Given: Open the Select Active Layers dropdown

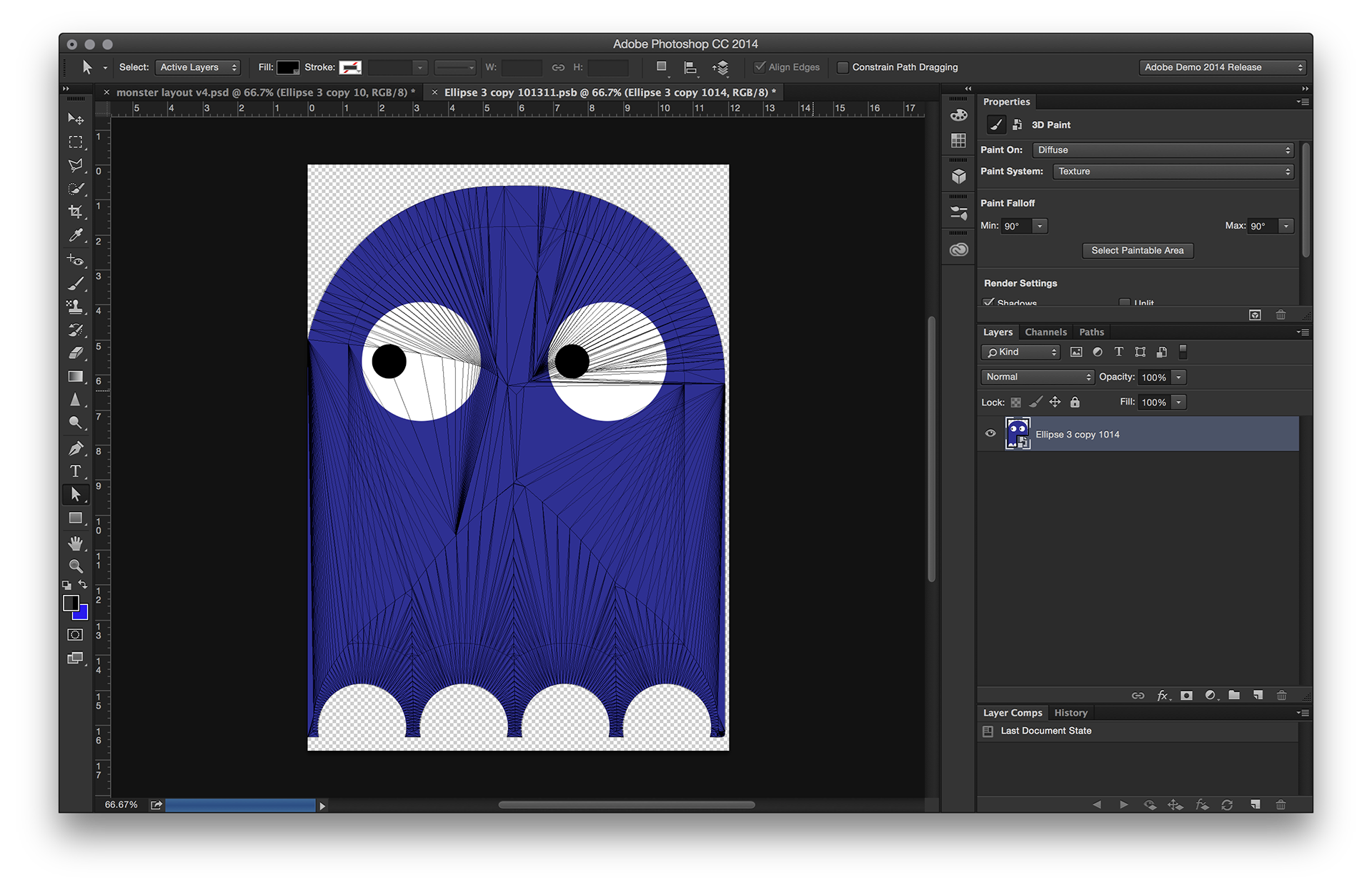Looking at the screenshot, I should click(x=198, y=67).
